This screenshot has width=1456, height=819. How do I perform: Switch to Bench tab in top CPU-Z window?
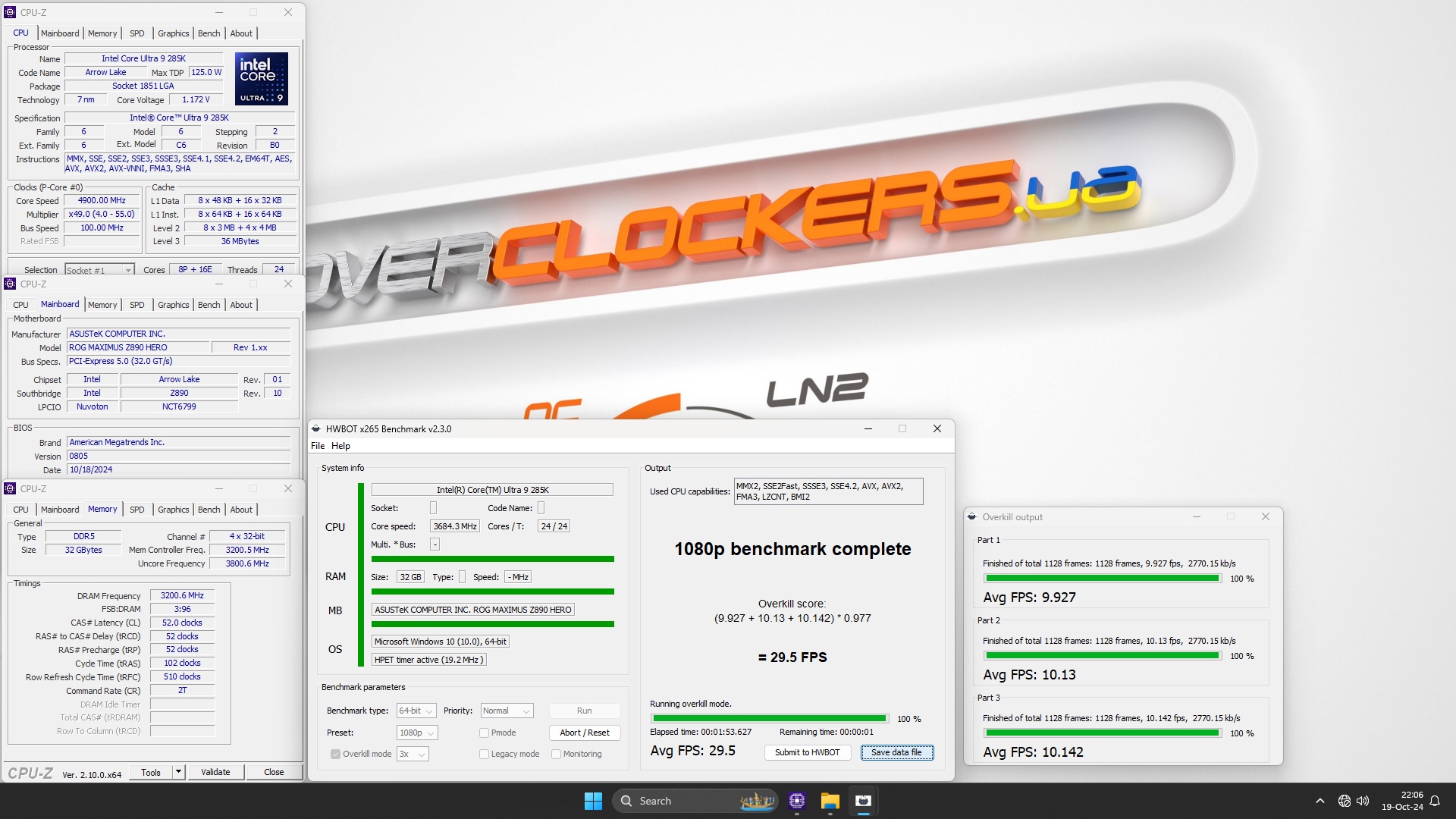coord(209,33)
